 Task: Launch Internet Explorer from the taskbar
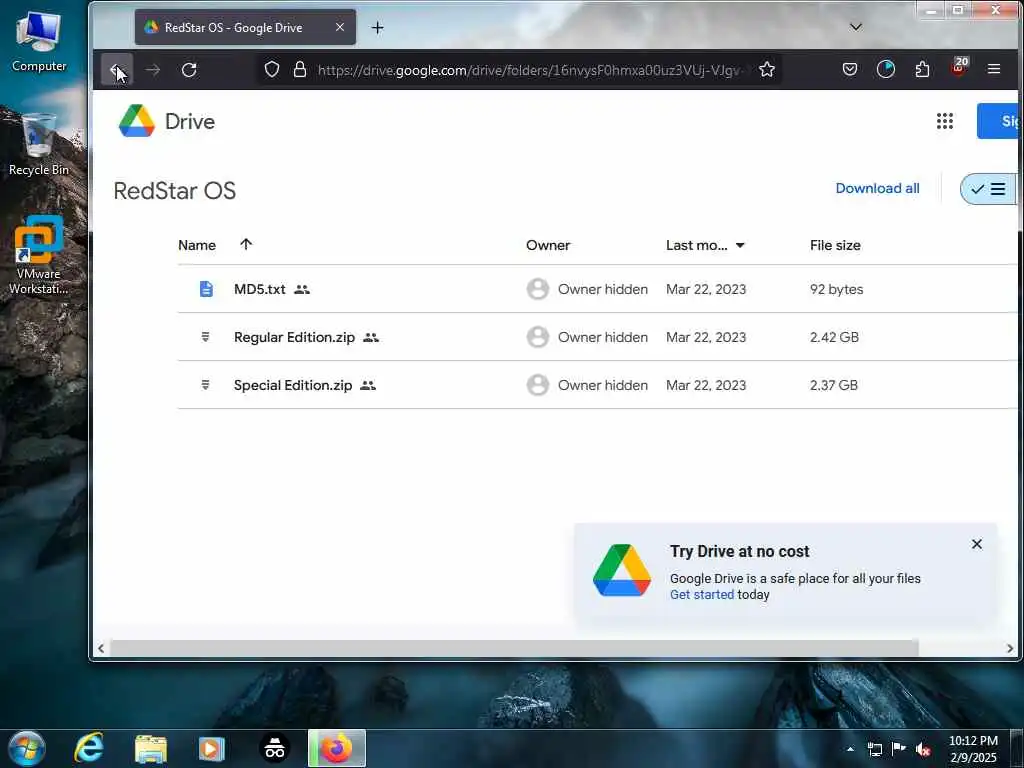[89, 748]
